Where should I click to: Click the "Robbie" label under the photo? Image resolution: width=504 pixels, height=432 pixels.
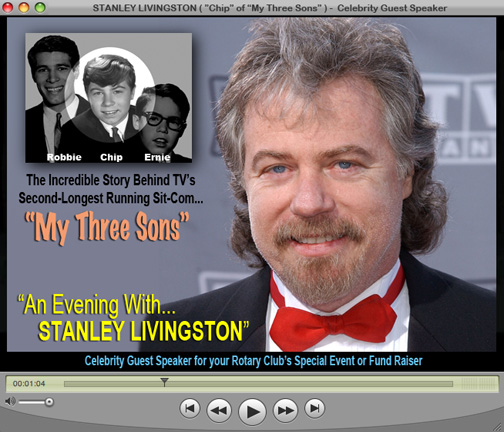pyautogui.click(x=64, y=157)
